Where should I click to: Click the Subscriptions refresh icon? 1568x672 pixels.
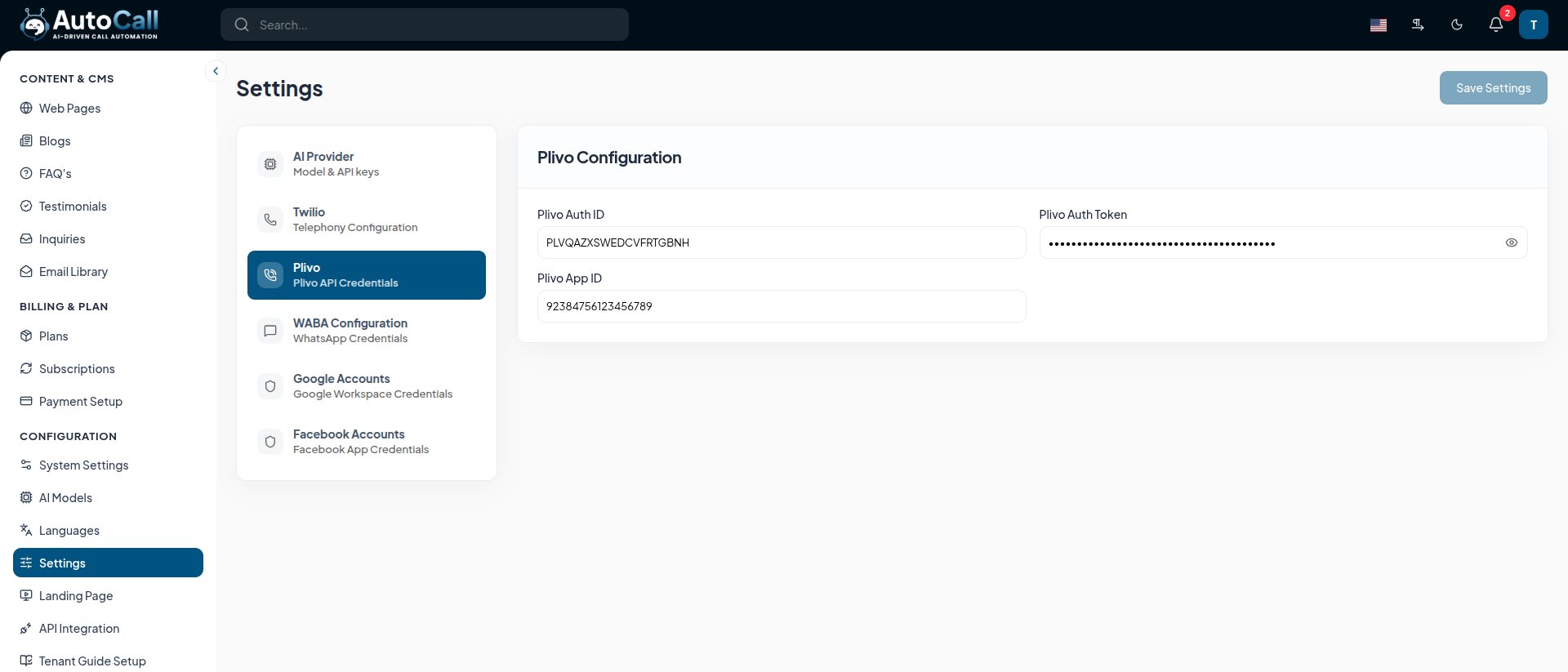pos(26,368)
